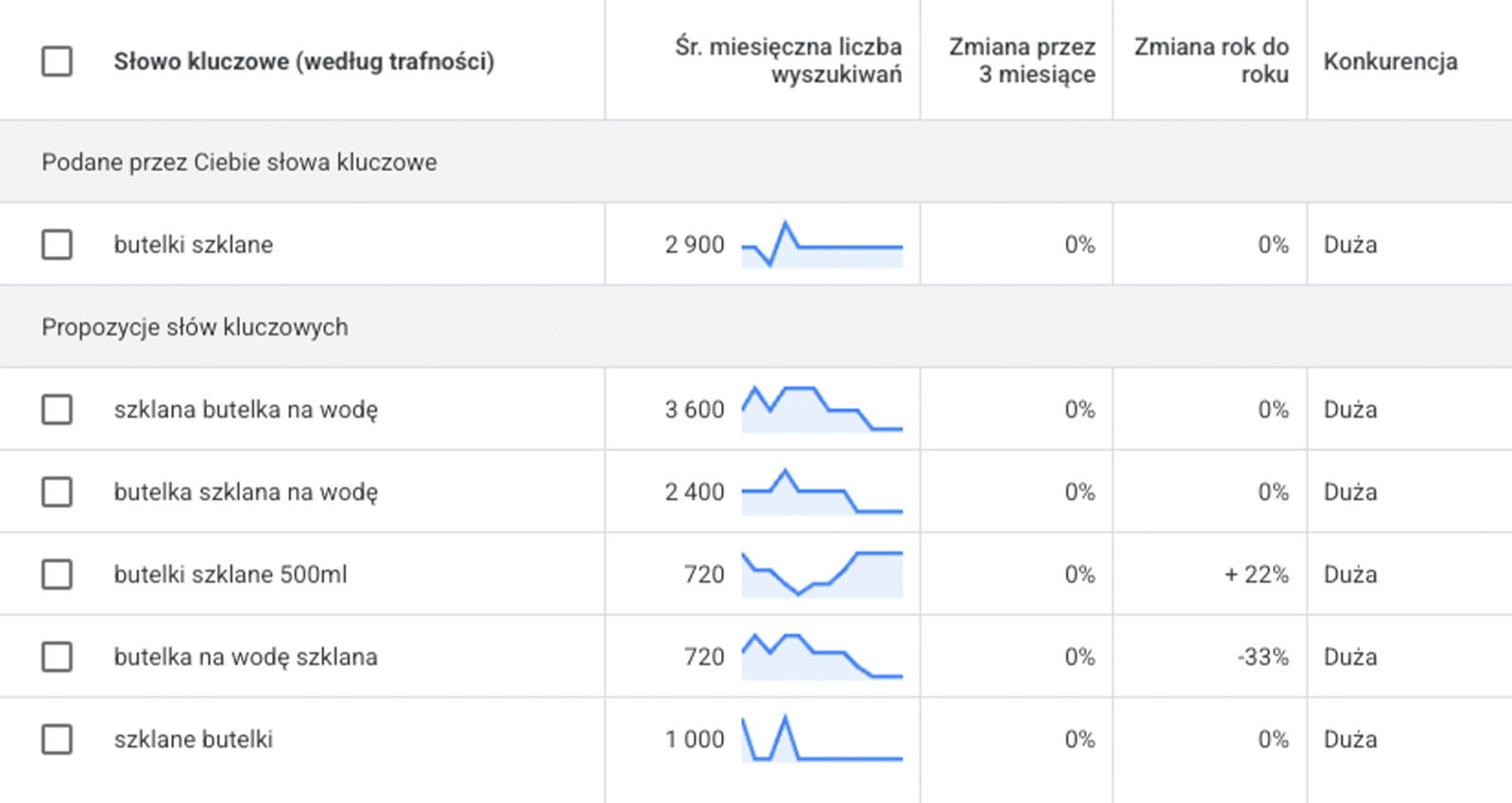Sort by 'Słowo kluczowe (według trafności)' header
Image resolution: width=1512 pixels, height=803 pixels.
point(303,61)
